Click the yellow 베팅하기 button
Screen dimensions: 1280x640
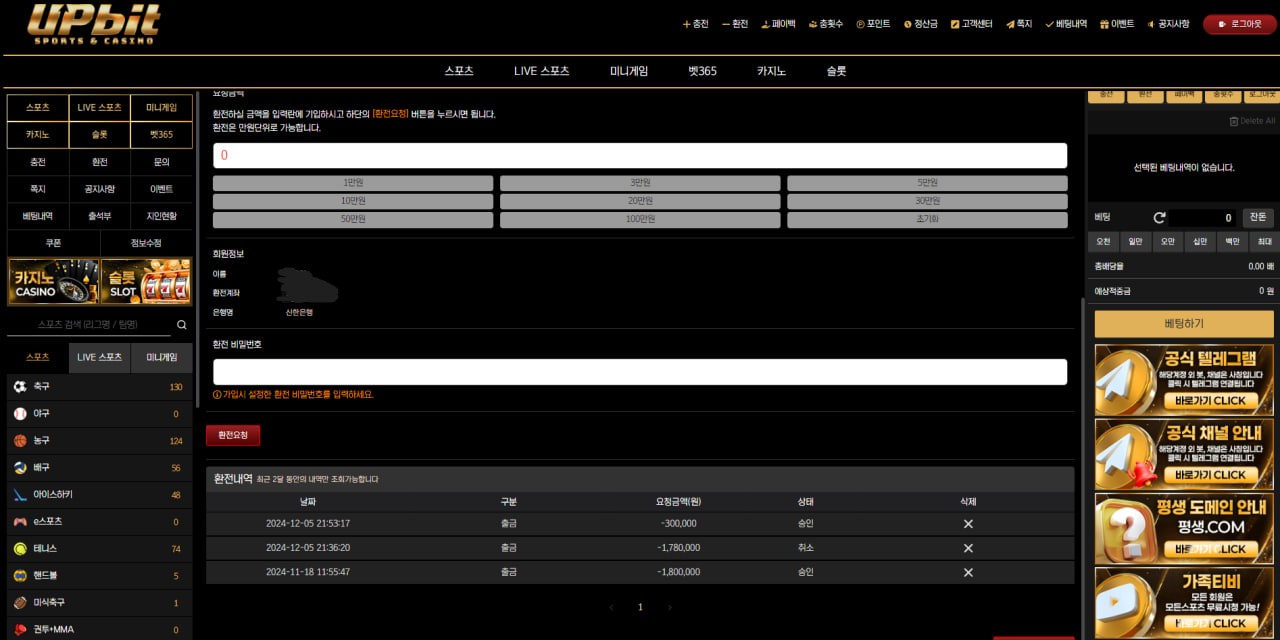click(1184, 324)
